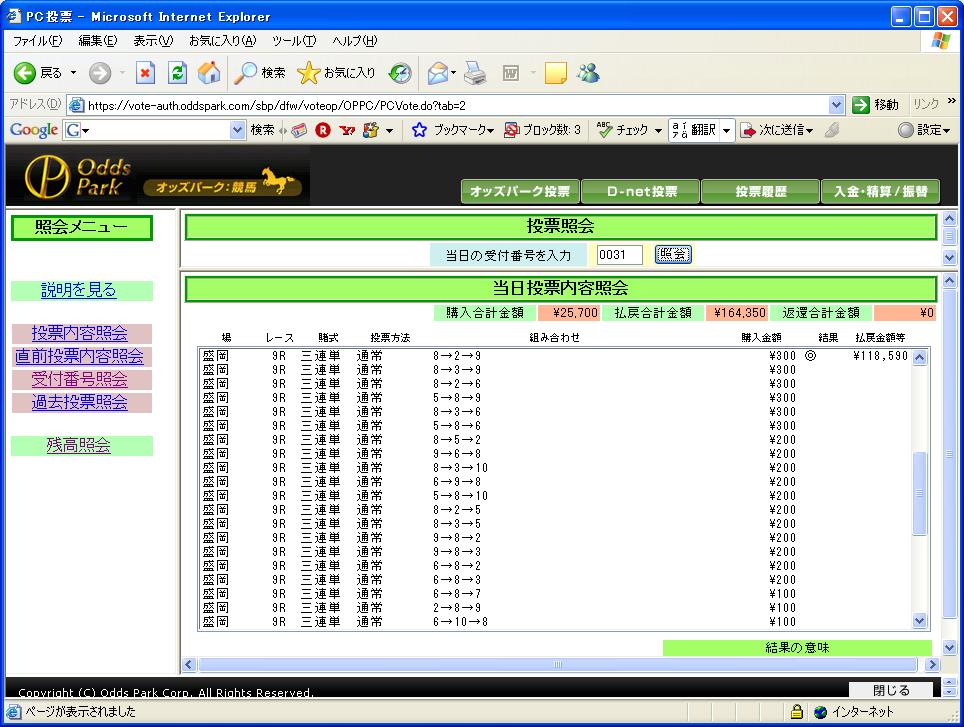Open the お気に入り(A) menu

(222, 41)
